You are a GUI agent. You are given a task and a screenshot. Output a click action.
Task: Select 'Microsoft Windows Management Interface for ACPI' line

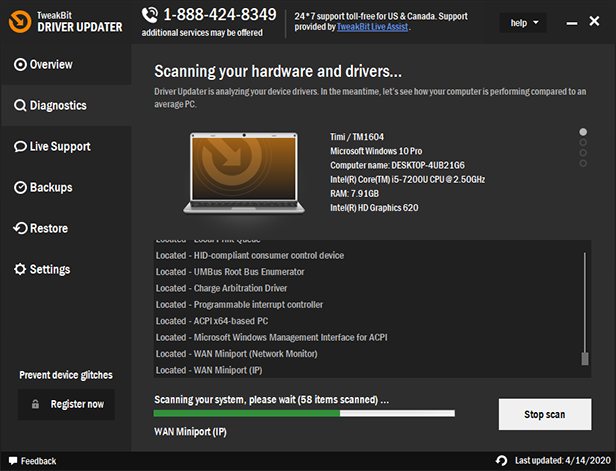(271, 337)
